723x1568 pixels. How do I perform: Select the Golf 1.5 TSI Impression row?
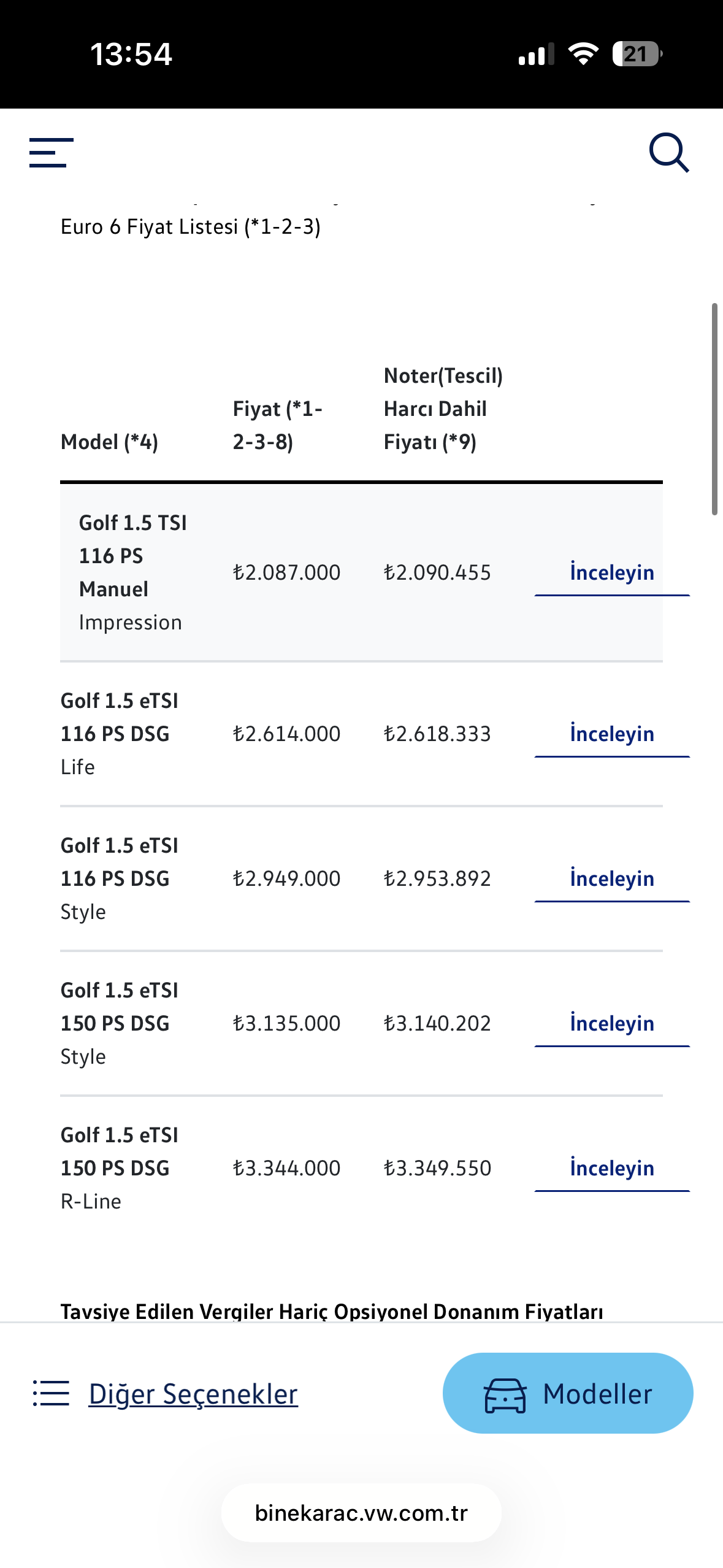361,573
